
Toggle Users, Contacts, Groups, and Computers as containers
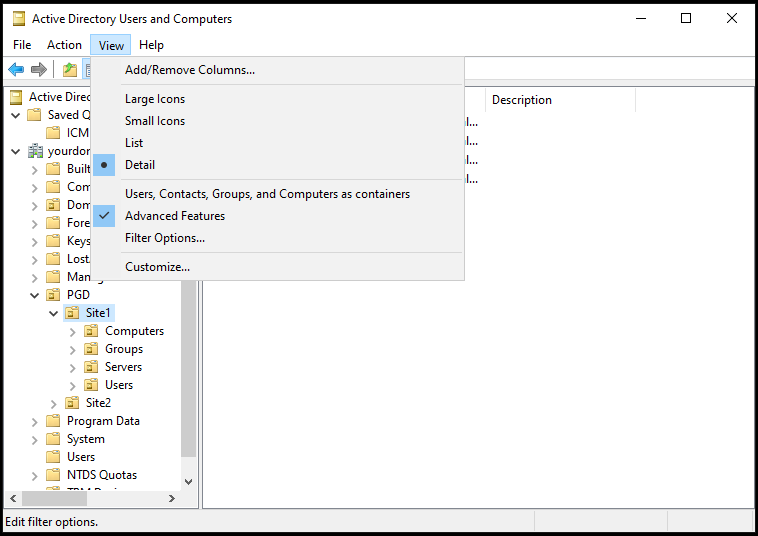click(277, 194)
